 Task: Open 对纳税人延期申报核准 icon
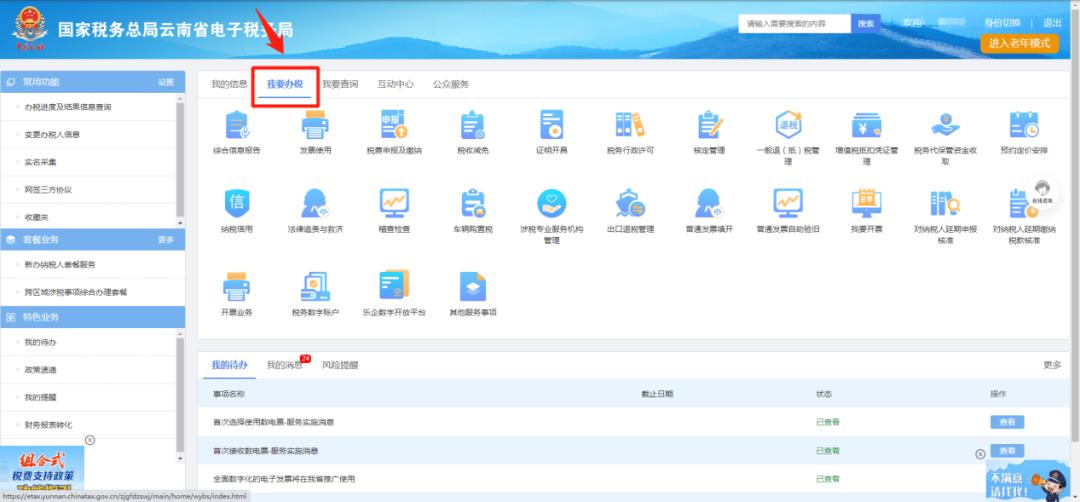[x=945, y=203]
